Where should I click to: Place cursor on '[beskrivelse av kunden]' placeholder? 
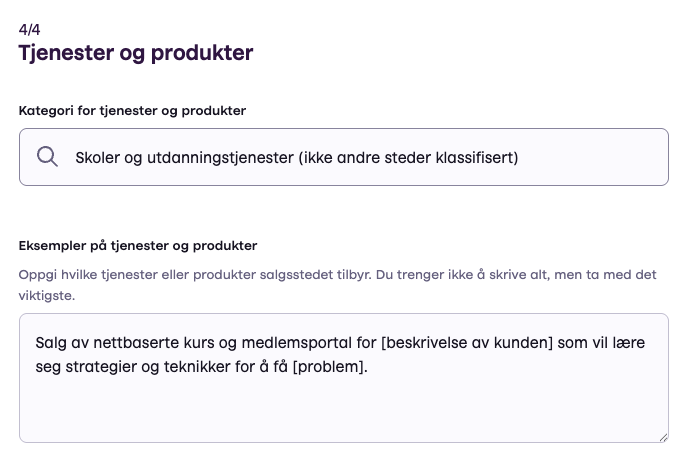click(x=465, y=343)
